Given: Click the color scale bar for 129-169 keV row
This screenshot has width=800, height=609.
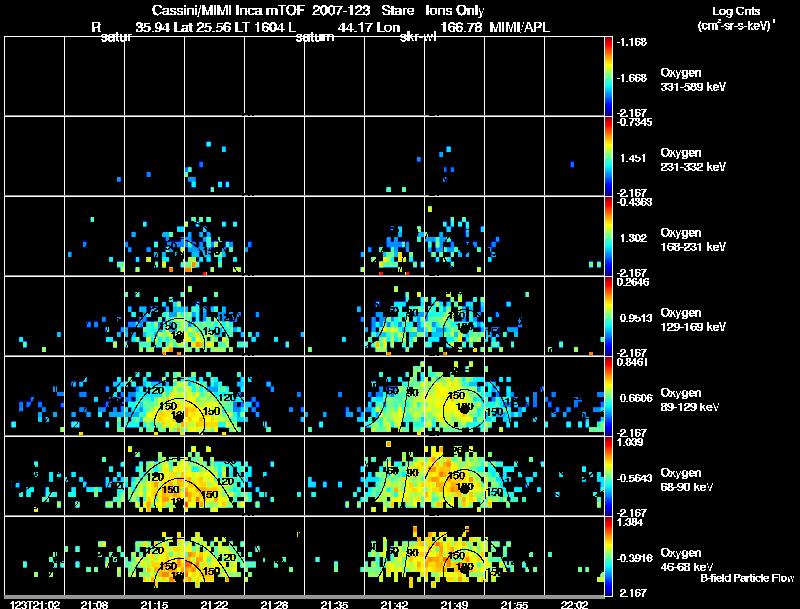Looking at the screenshot, I should [x=608, y=316].
